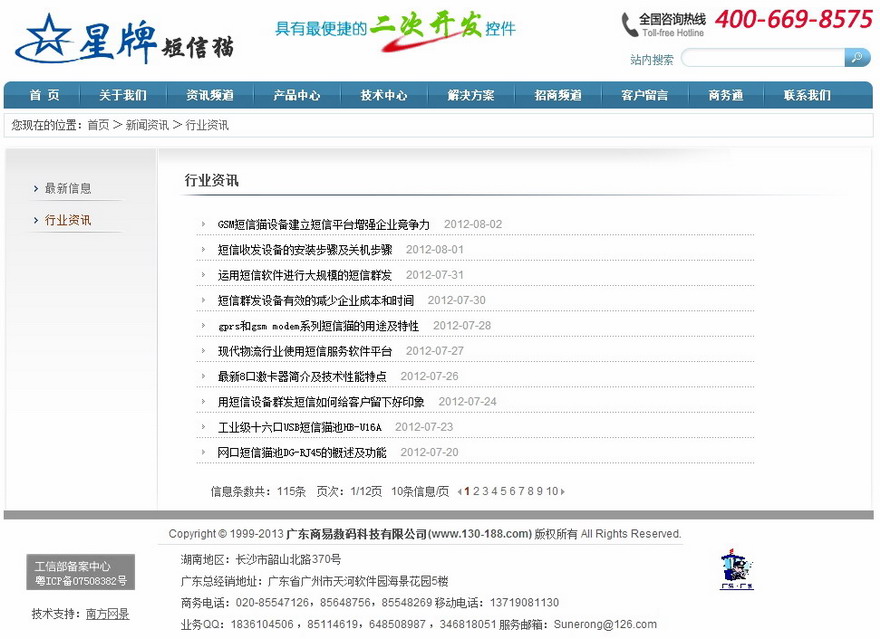The height and width of the screenshot is (639, 880).
Task: Click the previous page left arrow
Action: click(x=460, y=491)
